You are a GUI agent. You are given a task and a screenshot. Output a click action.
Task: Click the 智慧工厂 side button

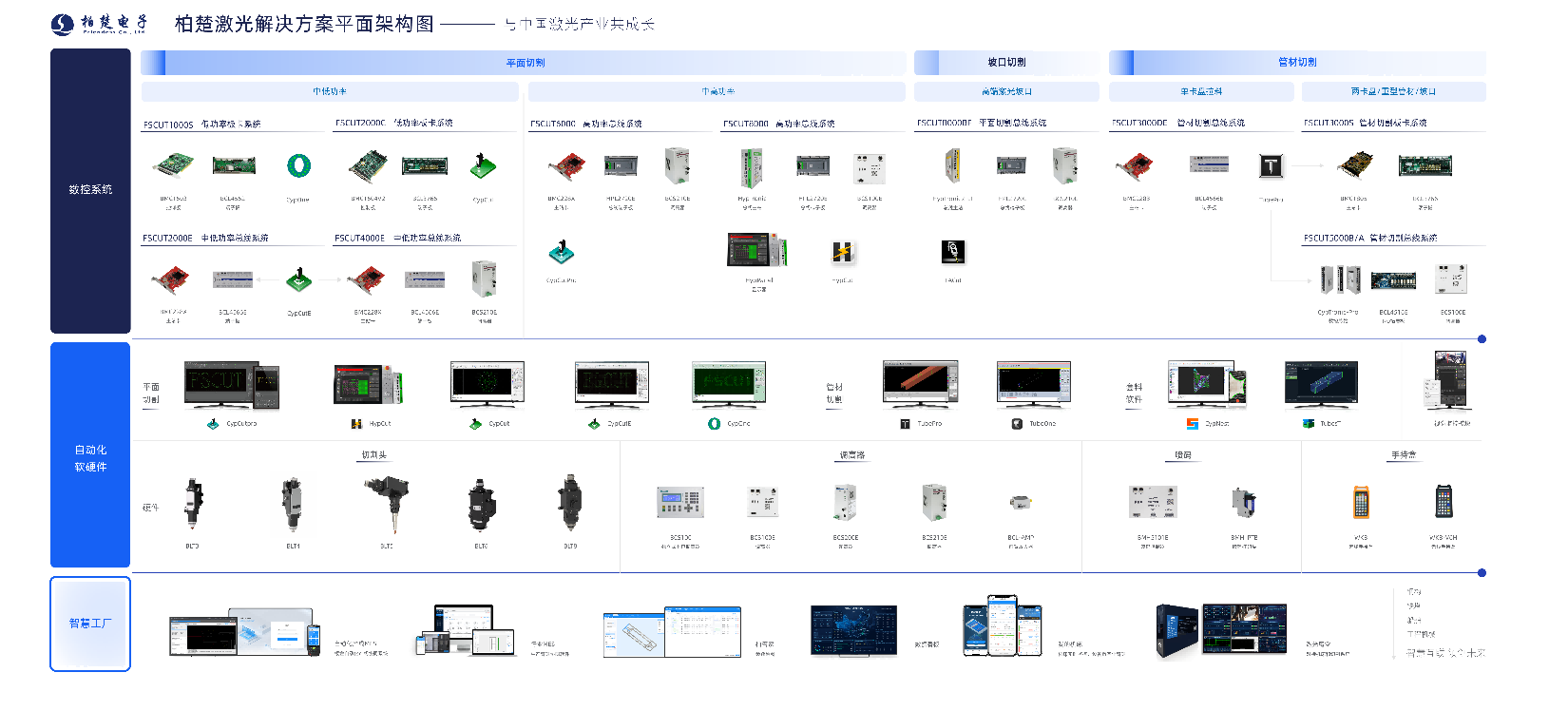90,624
